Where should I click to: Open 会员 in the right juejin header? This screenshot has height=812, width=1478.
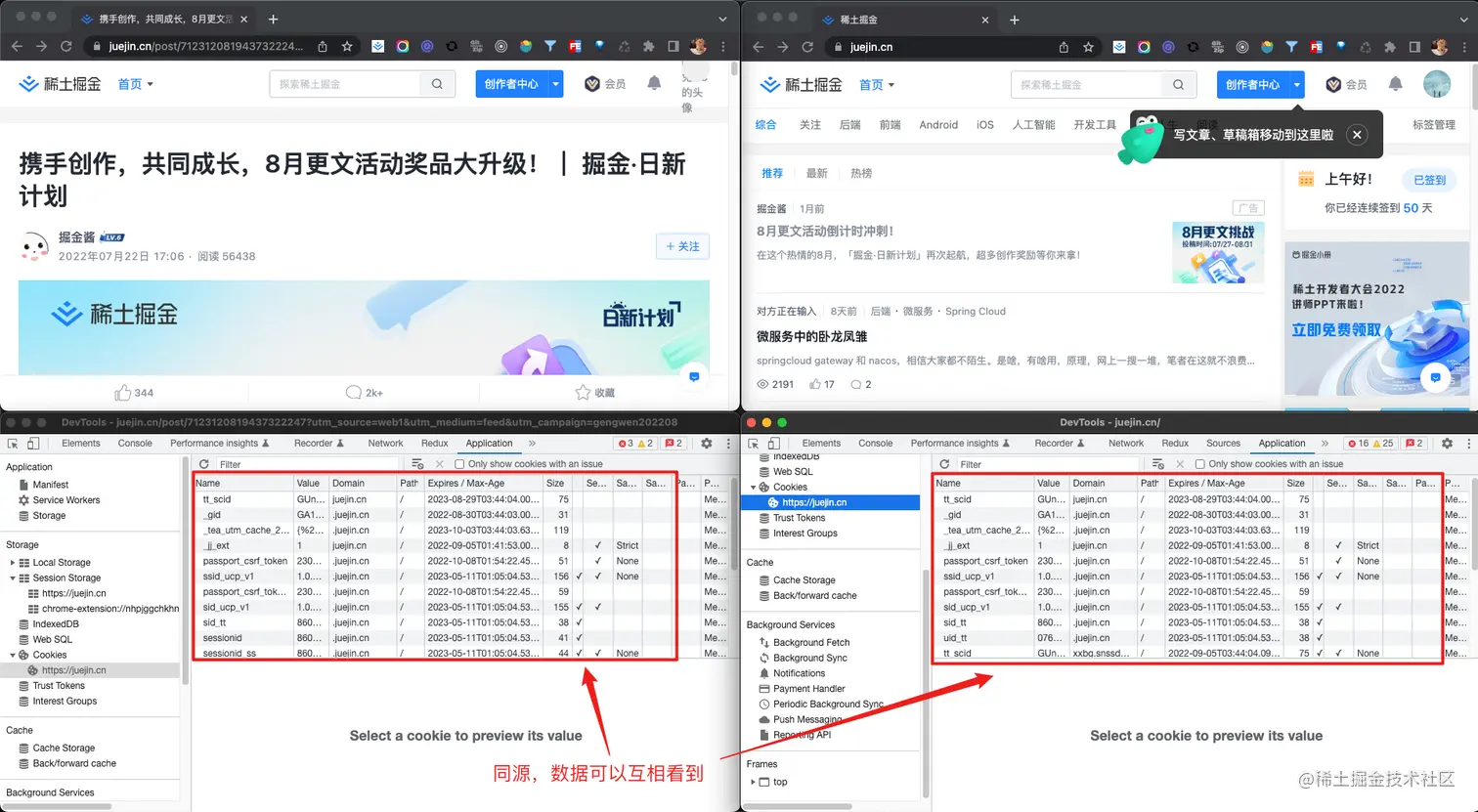coord(1346,84)
